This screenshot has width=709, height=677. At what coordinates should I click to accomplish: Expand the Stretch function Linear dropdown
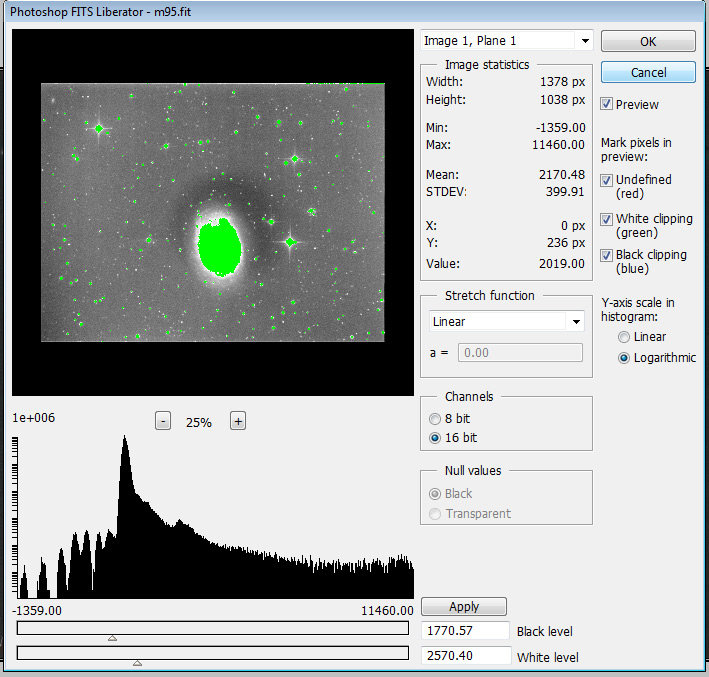pos(506,322)
